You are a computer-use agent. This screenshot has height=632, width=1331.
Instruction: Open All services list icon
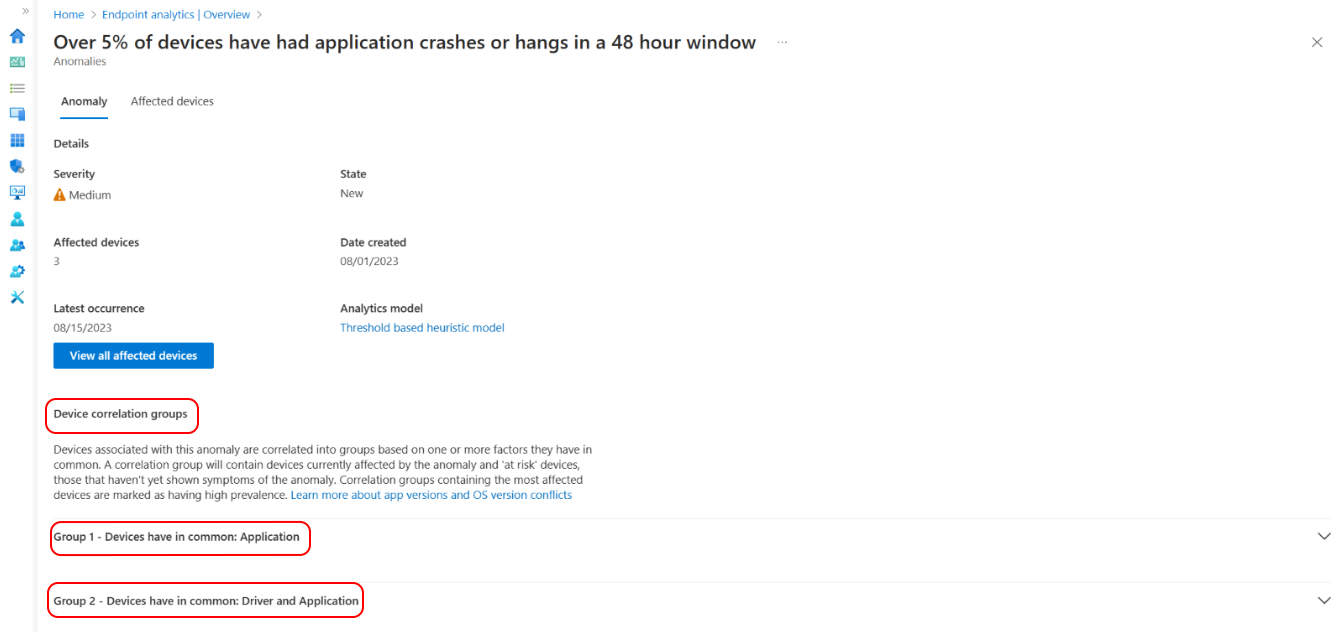[x=17, y=88]
